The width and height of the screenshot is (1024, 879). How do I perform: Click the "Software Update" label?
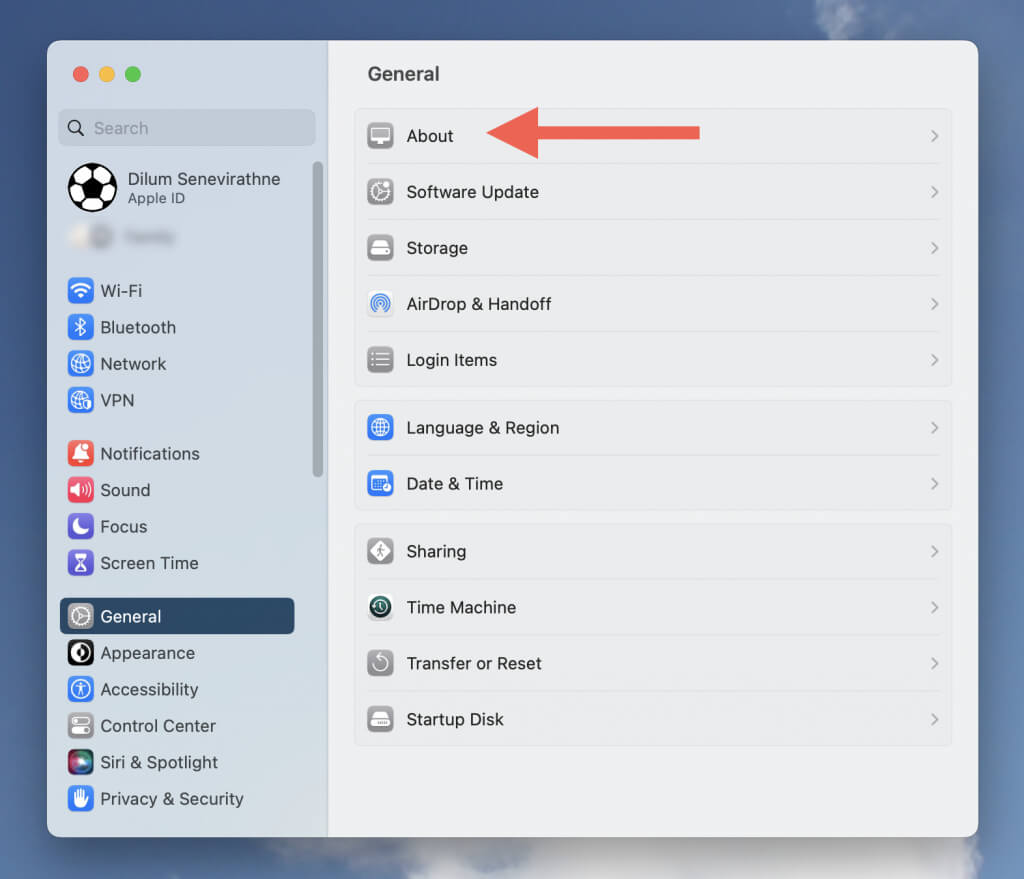pos(473,192)
